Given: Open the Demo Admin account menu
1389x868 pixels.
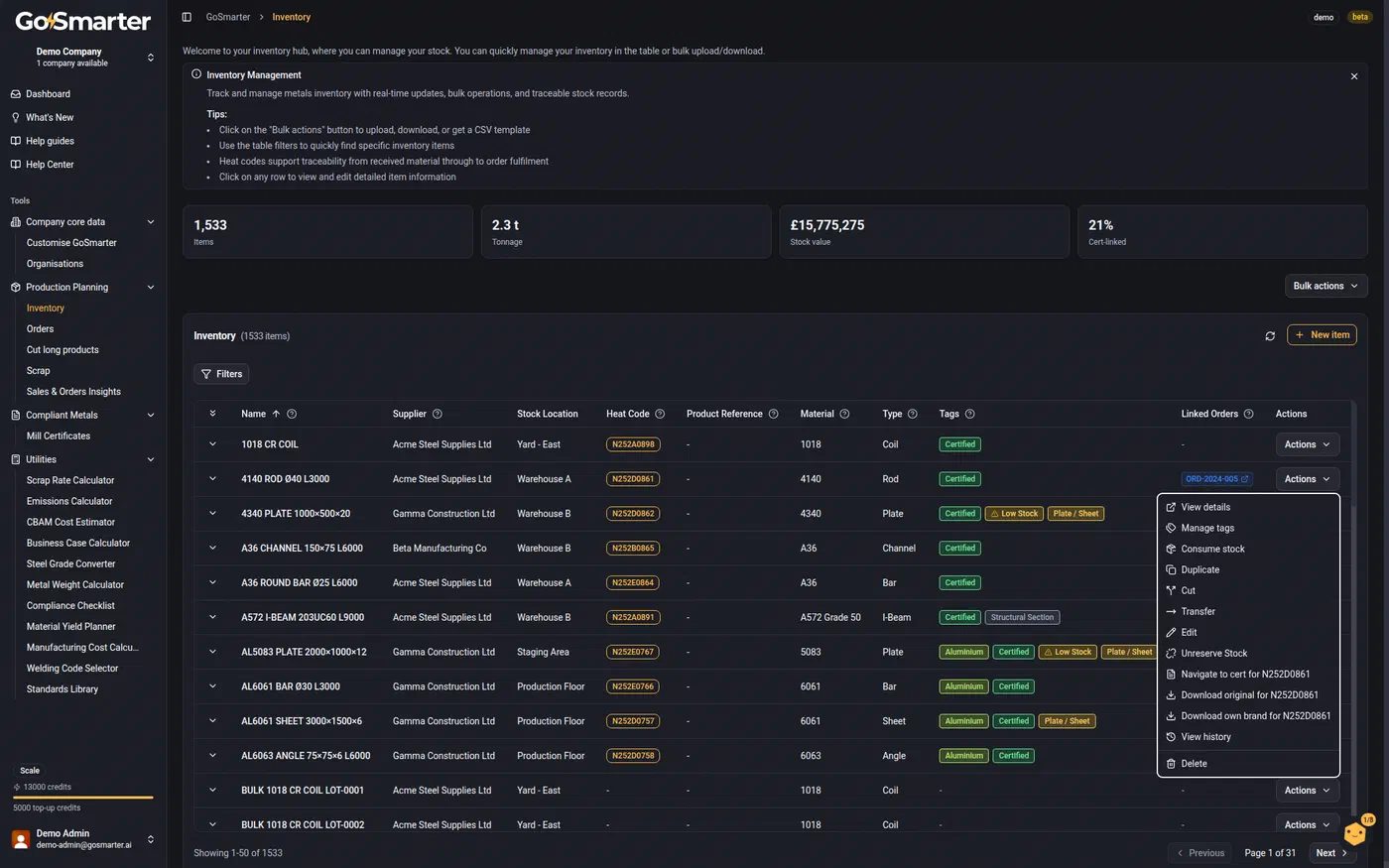Looking at the screenshot, I should (x=83, y=839).
